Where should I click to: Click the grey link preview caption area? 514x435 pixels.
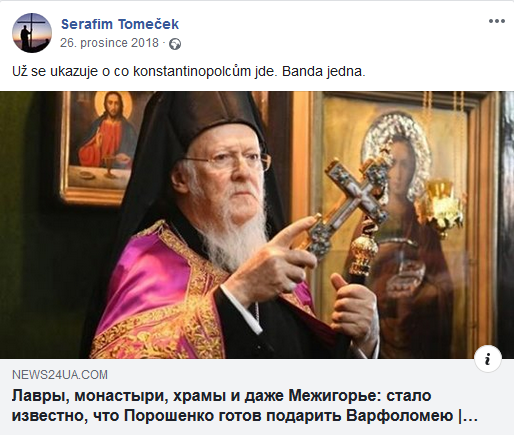[x=257, y=397]
